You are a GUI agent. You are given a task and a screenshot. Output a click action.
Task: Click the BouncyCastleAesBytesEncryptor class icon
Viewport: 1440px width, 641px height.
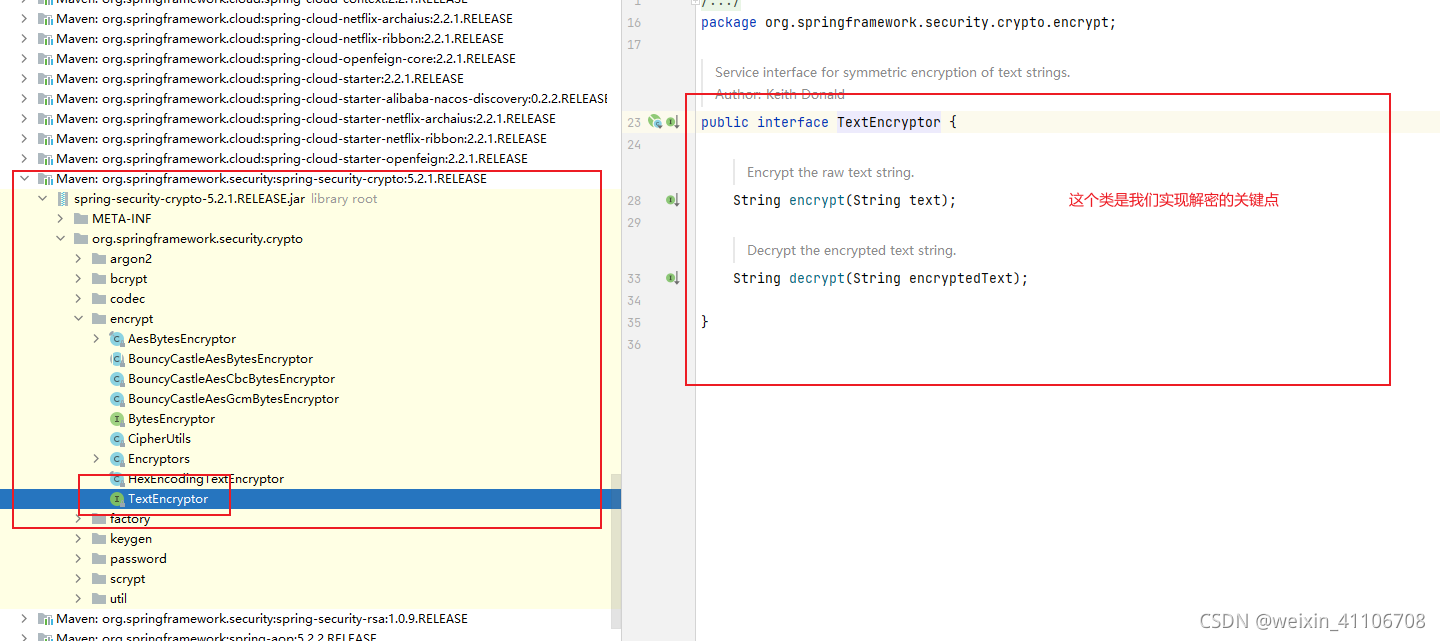click(x=117, y=359)
